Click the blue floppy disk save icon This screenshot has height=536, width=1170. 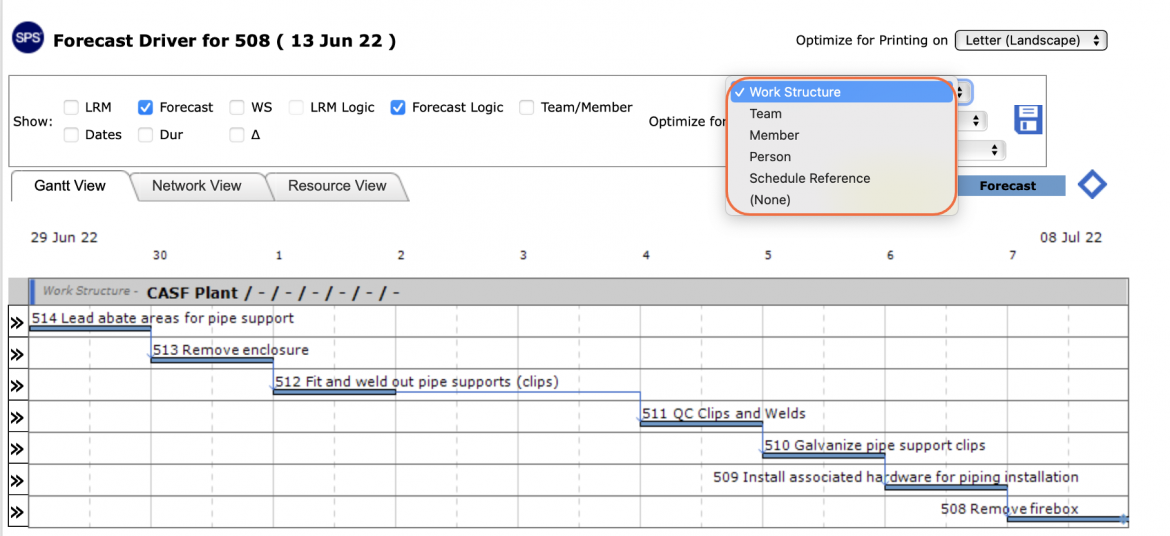[1027, 119]
